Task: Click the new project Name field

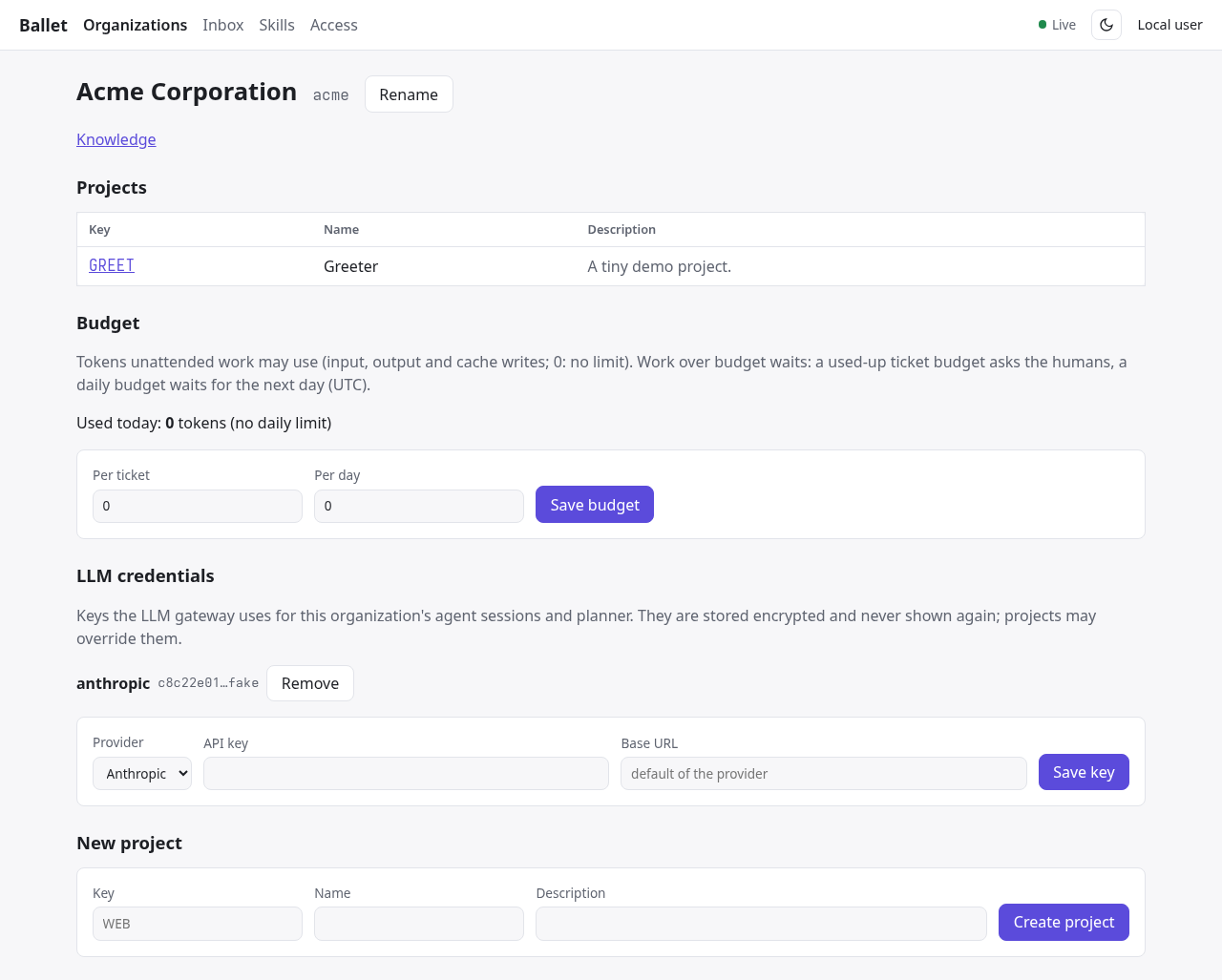Action: point(419,924)
